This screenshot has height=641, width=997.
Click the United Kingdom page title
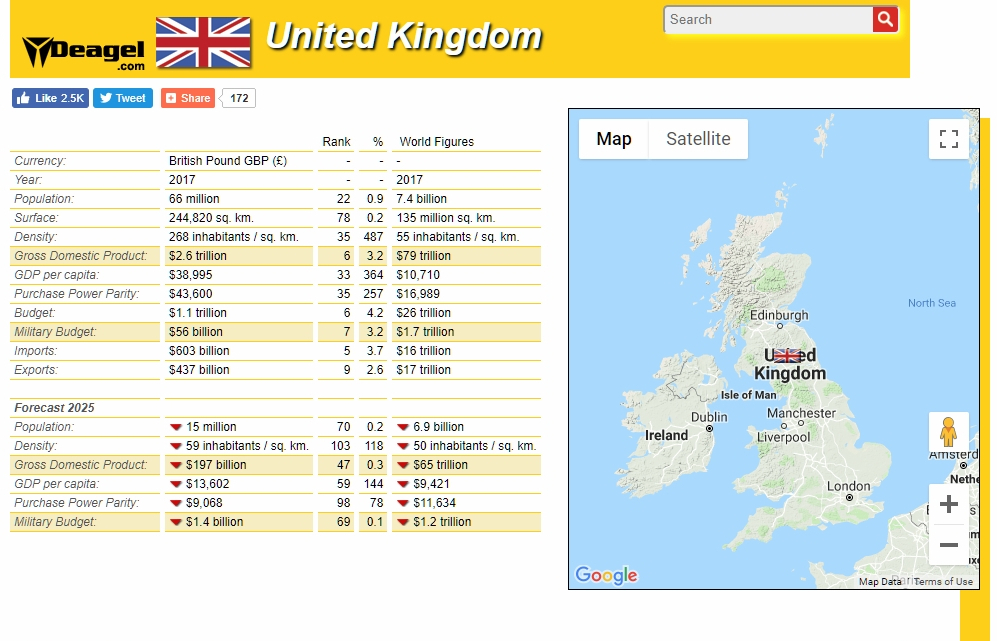[404, 36]
